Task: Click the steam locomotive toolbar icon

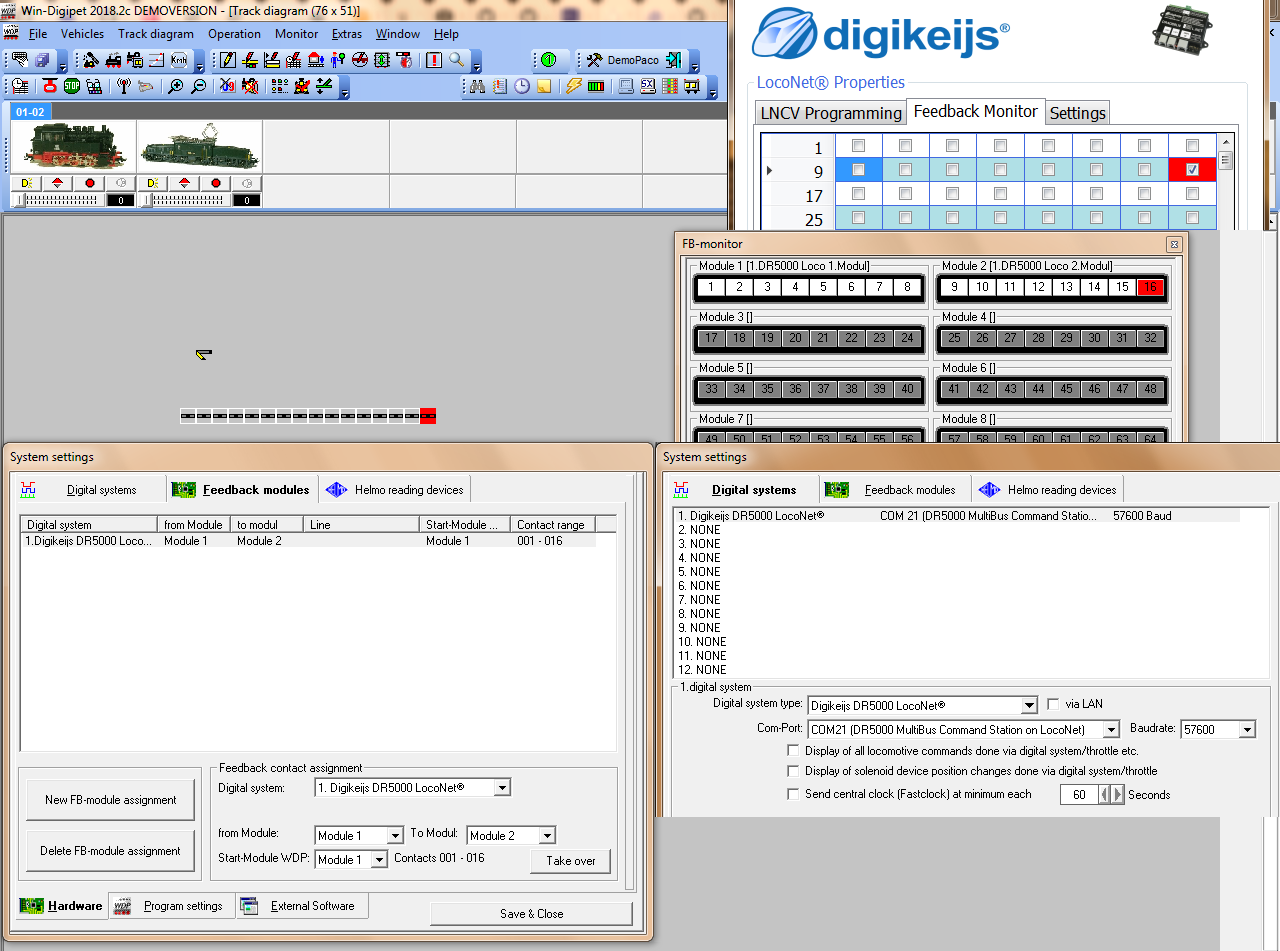Action: coord(113,60)
